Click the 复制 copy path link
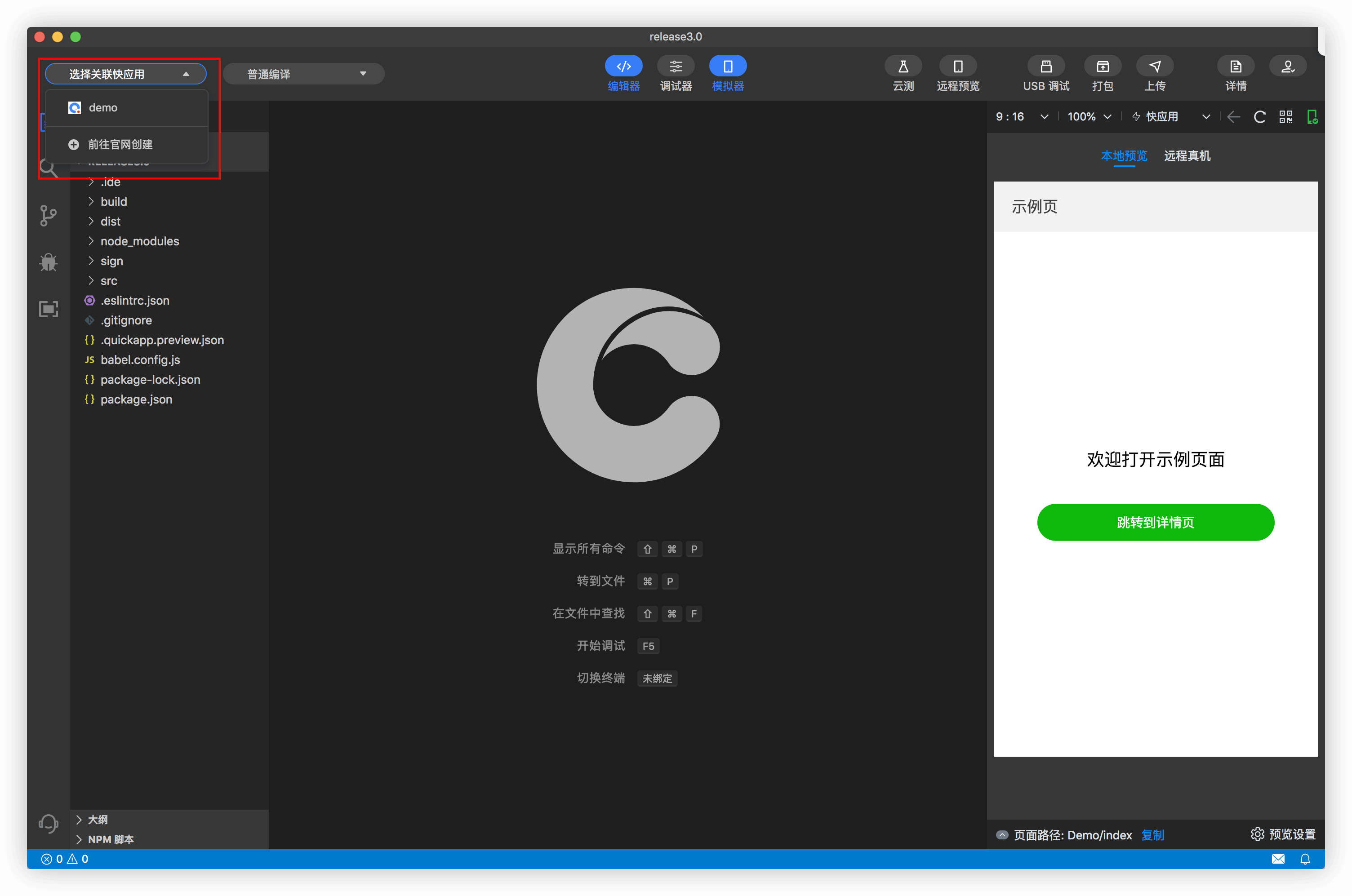This screenshot has height=896, width=1352. 1152,835
